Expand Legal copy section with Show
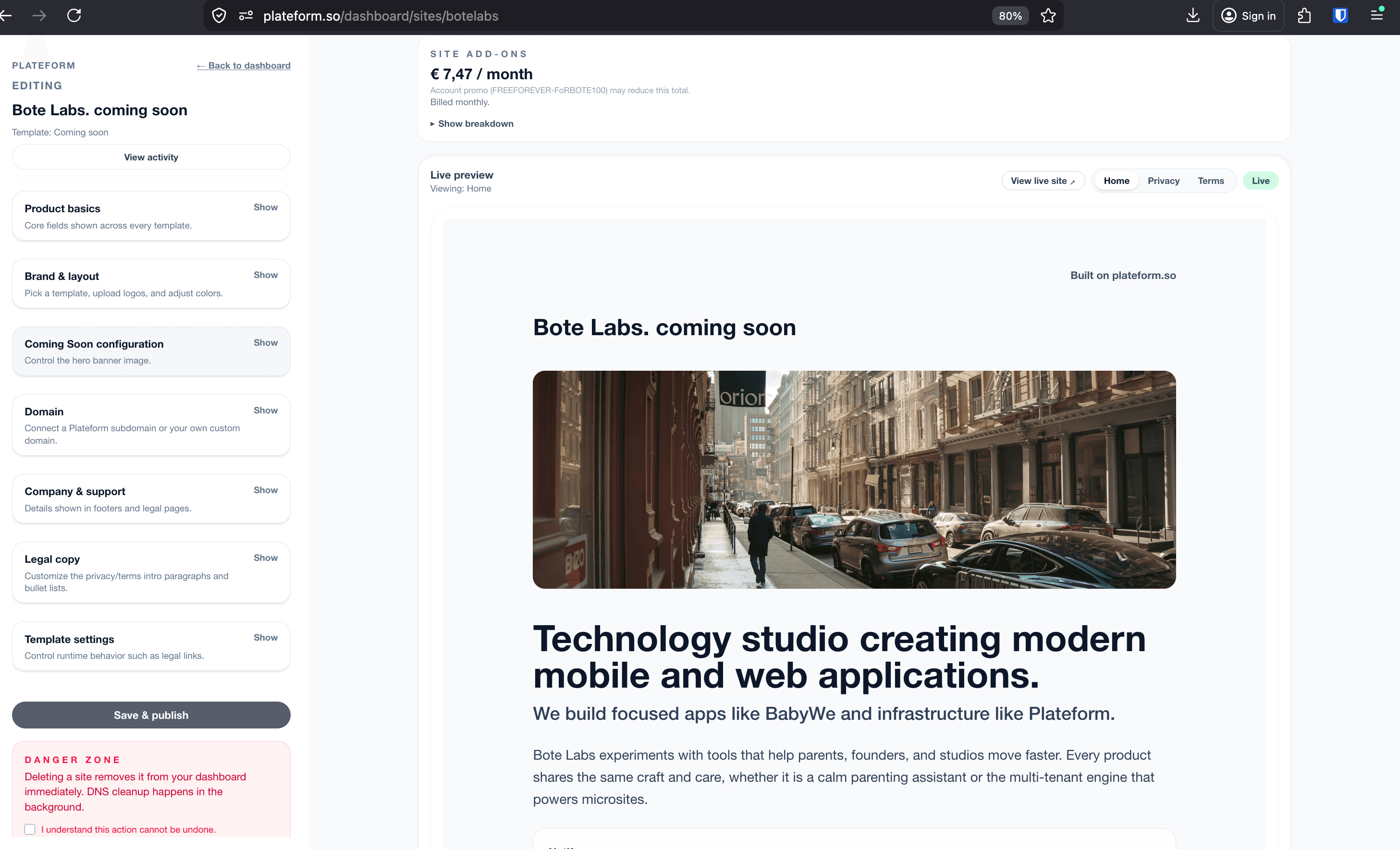Screen dimensions: 1400x849 [265, 558]
